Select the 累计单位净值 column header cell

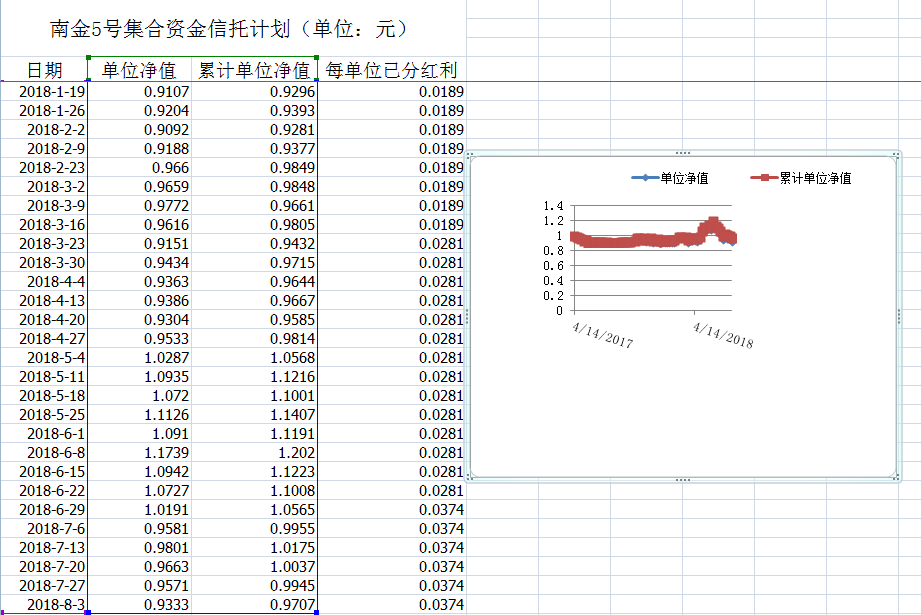[x=254, y=70]
